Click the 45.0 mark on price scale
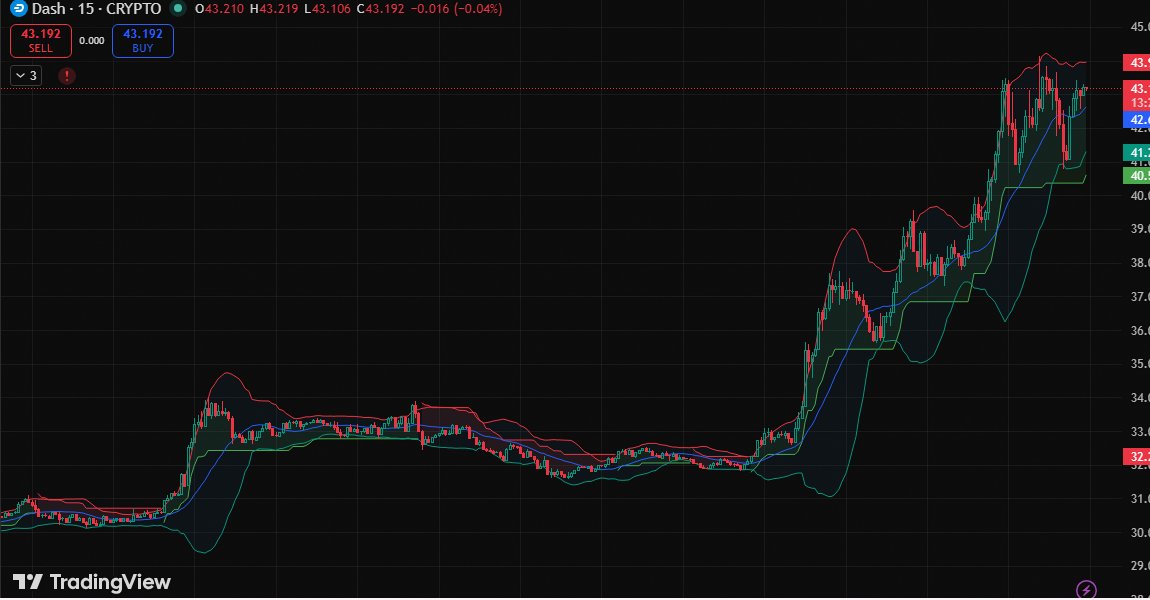The width and height of the screenshot is (1150, 600). 1138,27
